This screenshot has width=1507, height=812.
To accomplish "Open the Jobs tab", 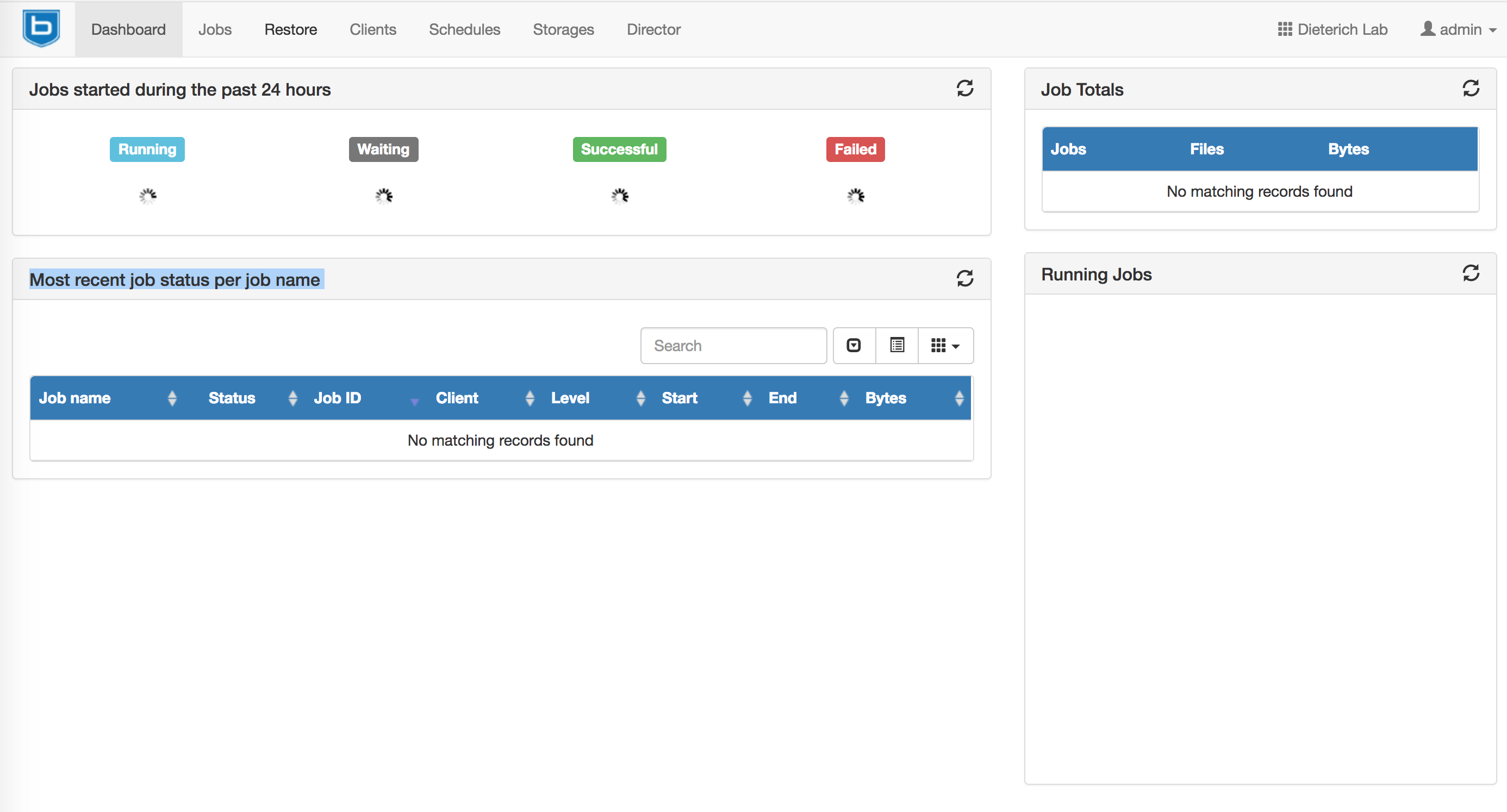I will 215,29.
